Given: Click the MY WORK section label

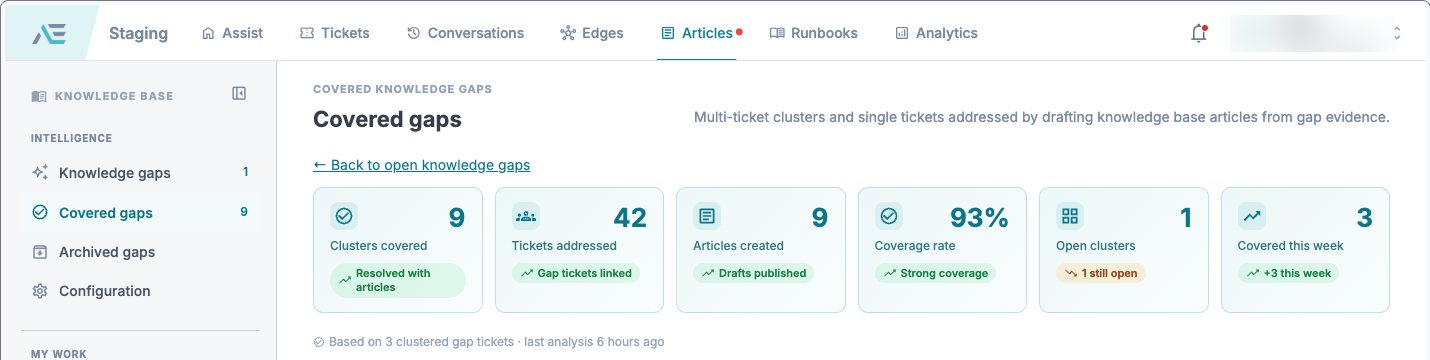Looking at the screenshot, I should click(58, 354).
